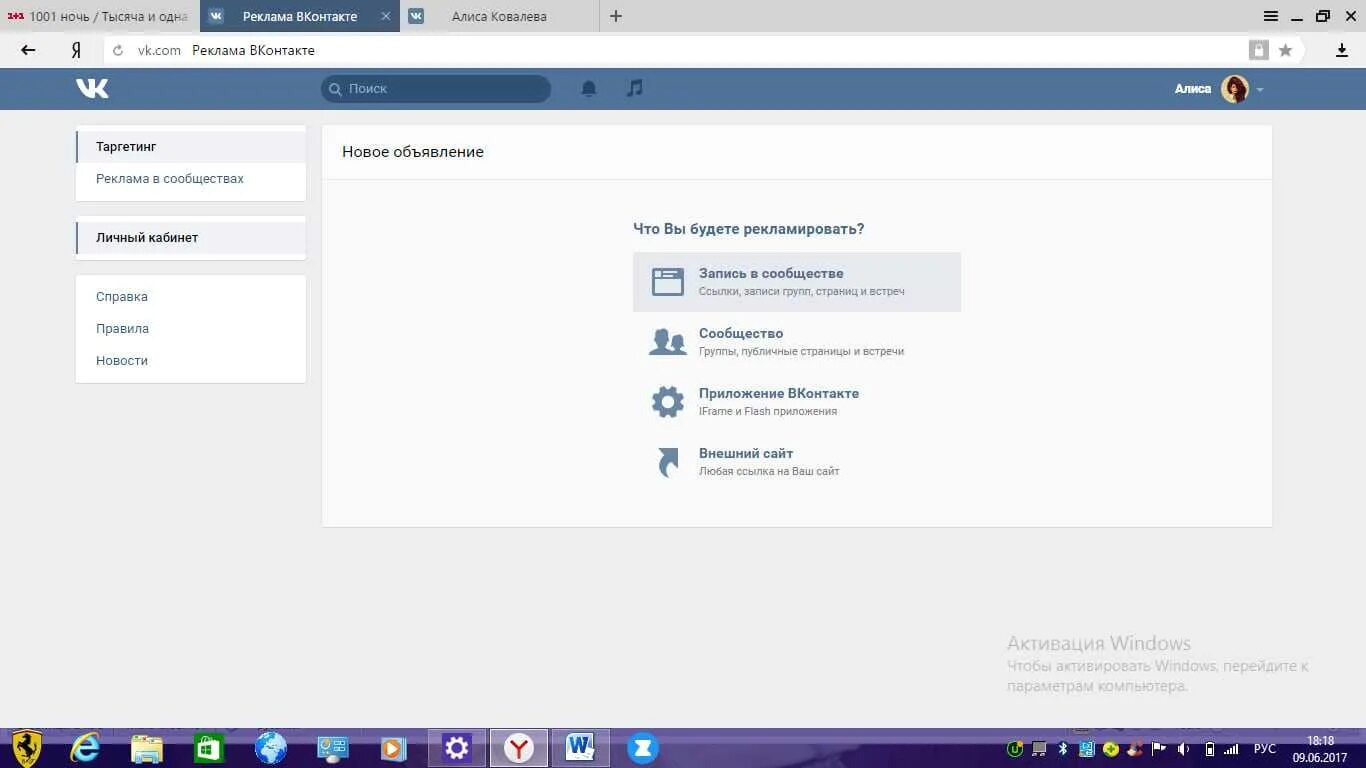The image size is (1366, 768).
Task: Click the post window icon beside Запись в сообществе
Action: [668, 281]
